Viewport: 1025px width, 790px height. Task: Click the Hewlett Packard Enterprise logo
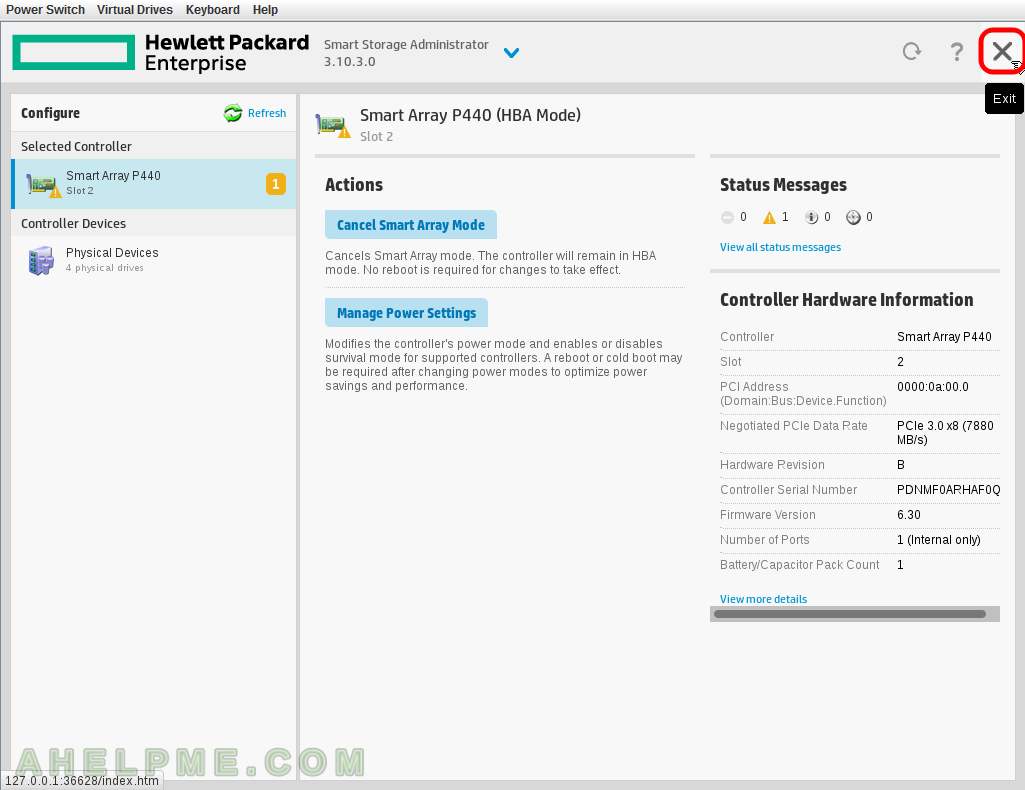(161, 52)
